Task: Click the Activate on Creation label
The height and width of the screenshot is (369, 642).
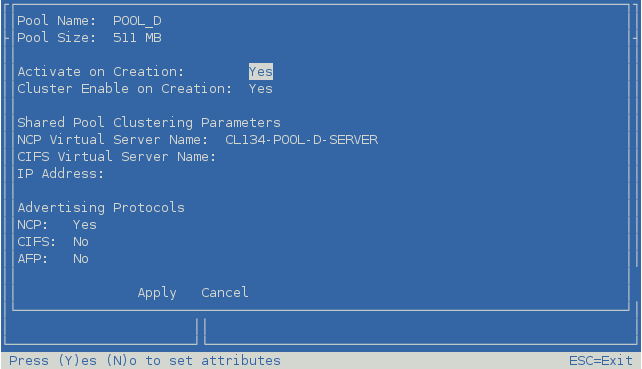Action: 101,72
